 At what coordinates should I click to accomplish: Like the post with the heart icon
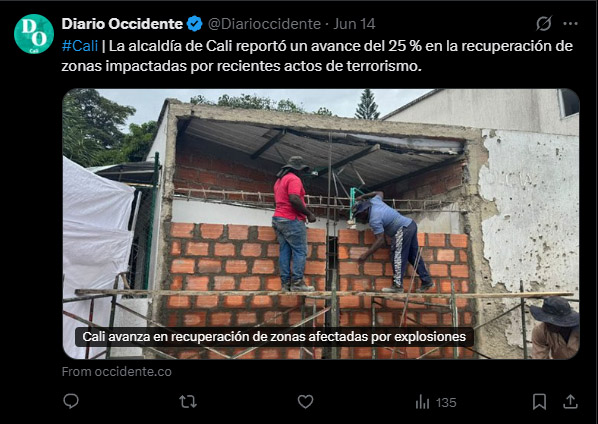[x=305, y=402]
